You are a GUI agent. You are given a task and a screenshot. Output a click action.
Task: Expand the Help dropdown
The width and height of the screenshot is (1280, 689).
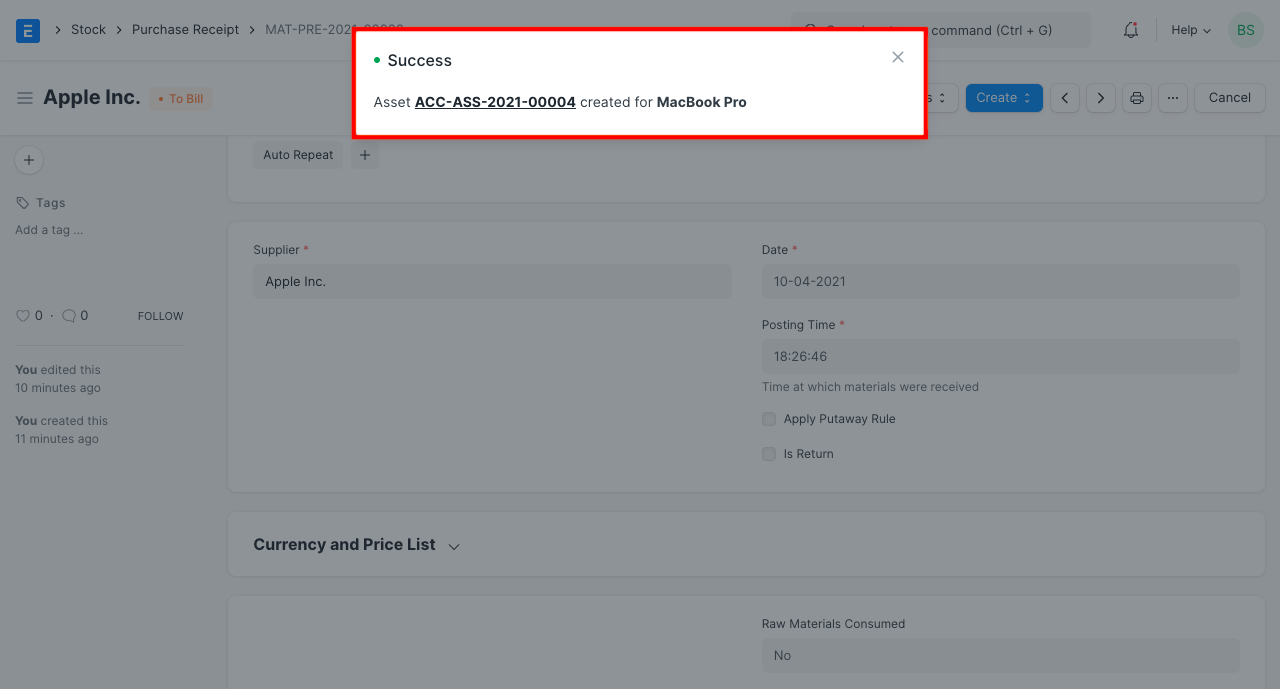pos(1189,30)
